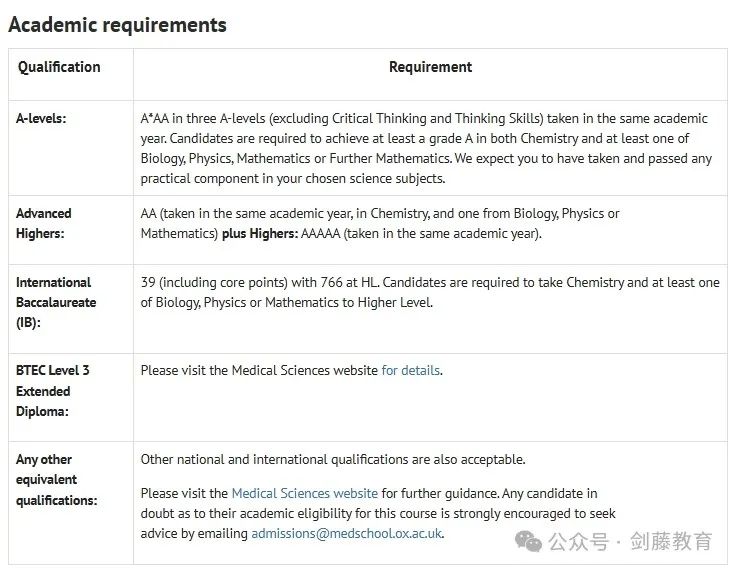Click the A*AA A-levels requirement paragraph
Image resolution: width=736 pixels, height=571 pixels.
(x=427, y=148)
